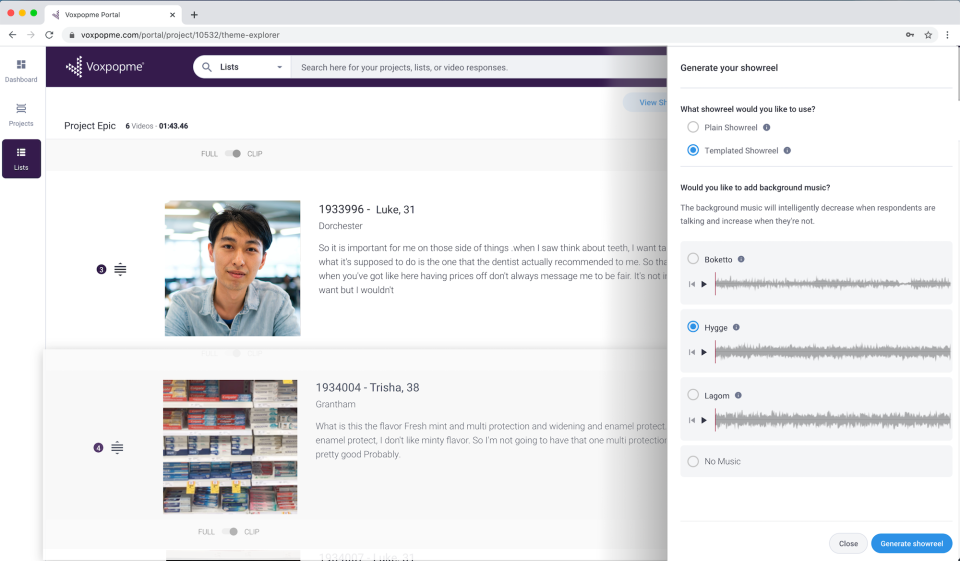Image resolution: width=960 pixels, height=561 pixels.
Task: Choose Boketto background music
Action: coord(693,259)
